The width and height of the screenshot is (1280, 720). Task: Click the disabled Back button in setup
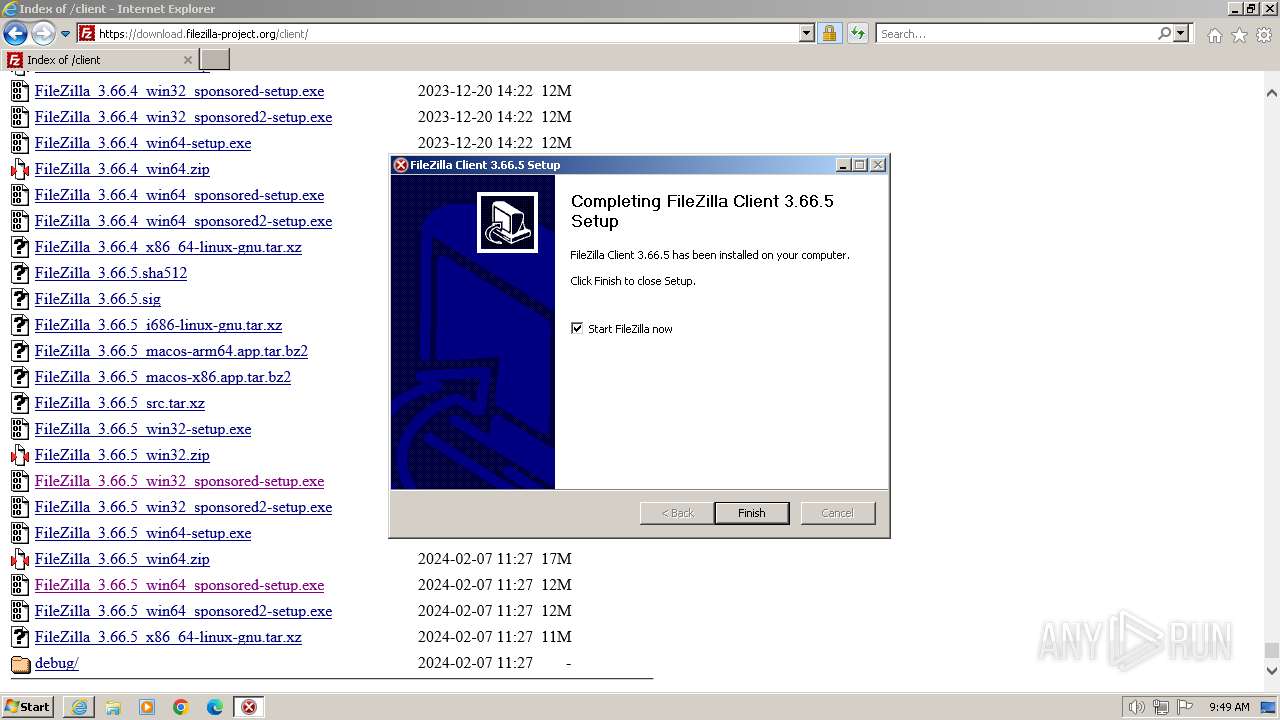click(x=677, y=513)
